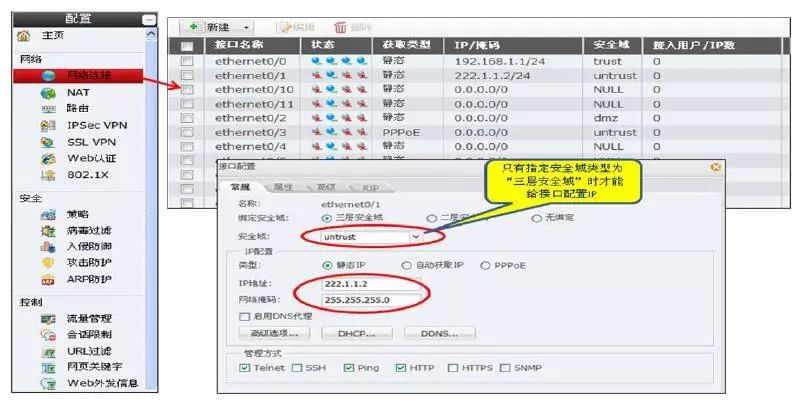The image size is (803, 404).
Task: Click the 删除 trash icon
Action: [x=340, y=27]
